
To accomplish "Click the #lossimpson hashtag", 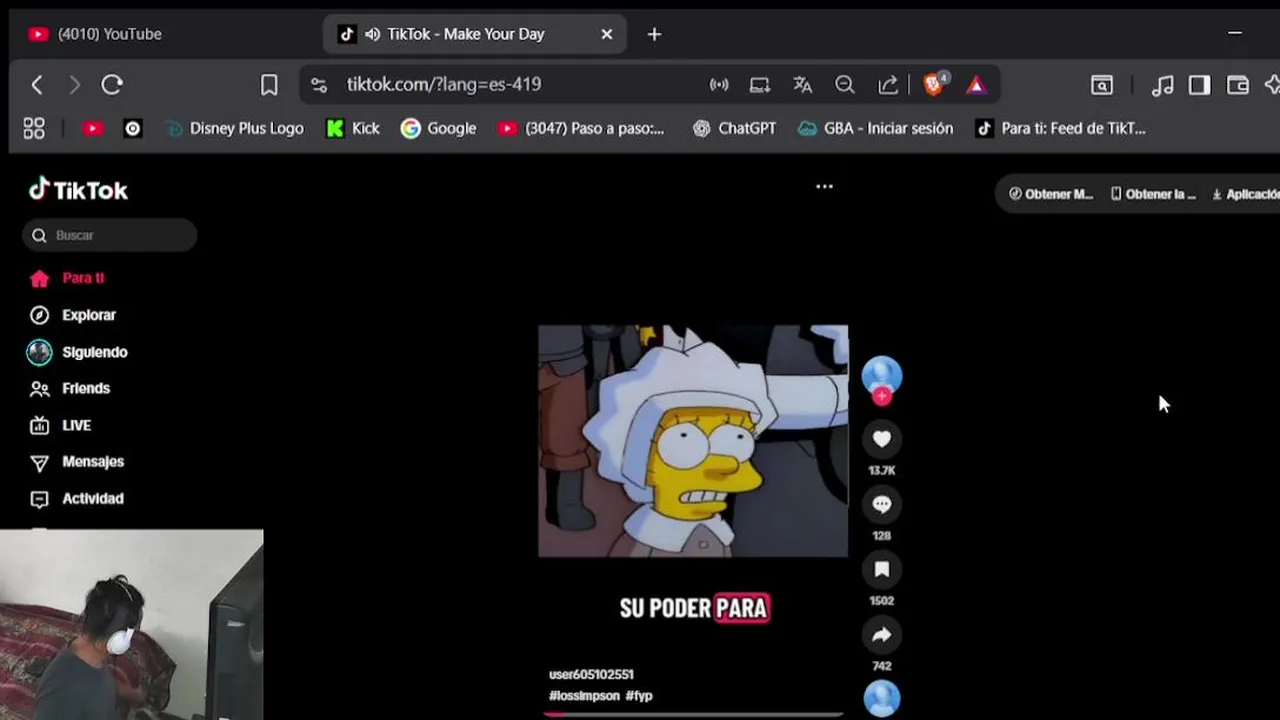I will tap(584, 695).
